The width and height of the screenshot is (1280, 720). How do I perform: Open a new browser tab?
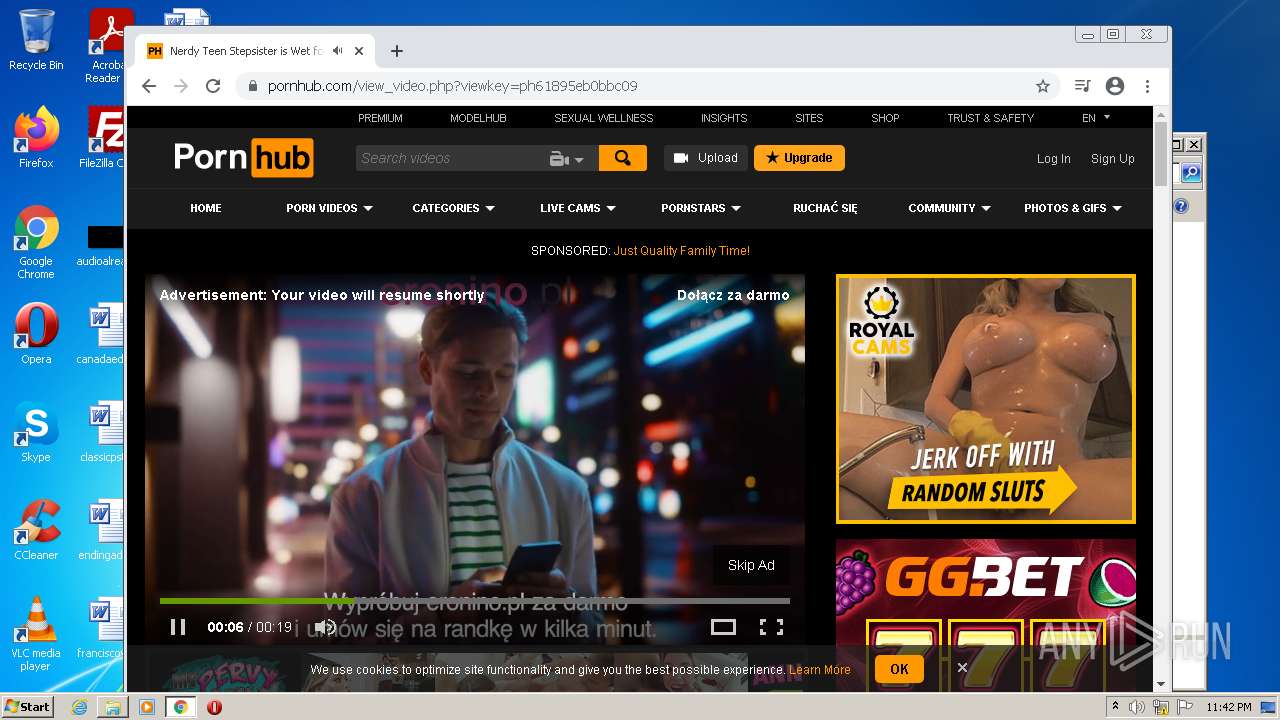tap(397, 51)
